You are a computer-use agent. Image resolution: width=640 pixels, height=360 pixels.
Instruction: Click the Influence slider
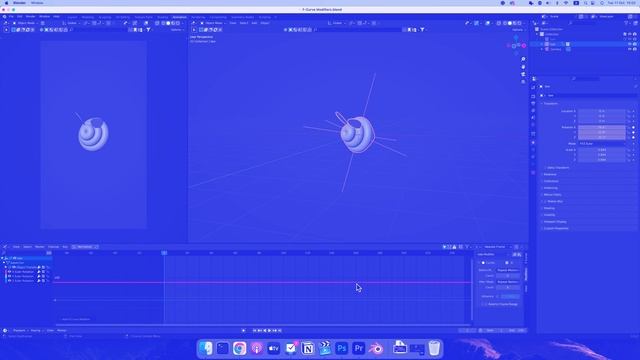coord(511,297)
